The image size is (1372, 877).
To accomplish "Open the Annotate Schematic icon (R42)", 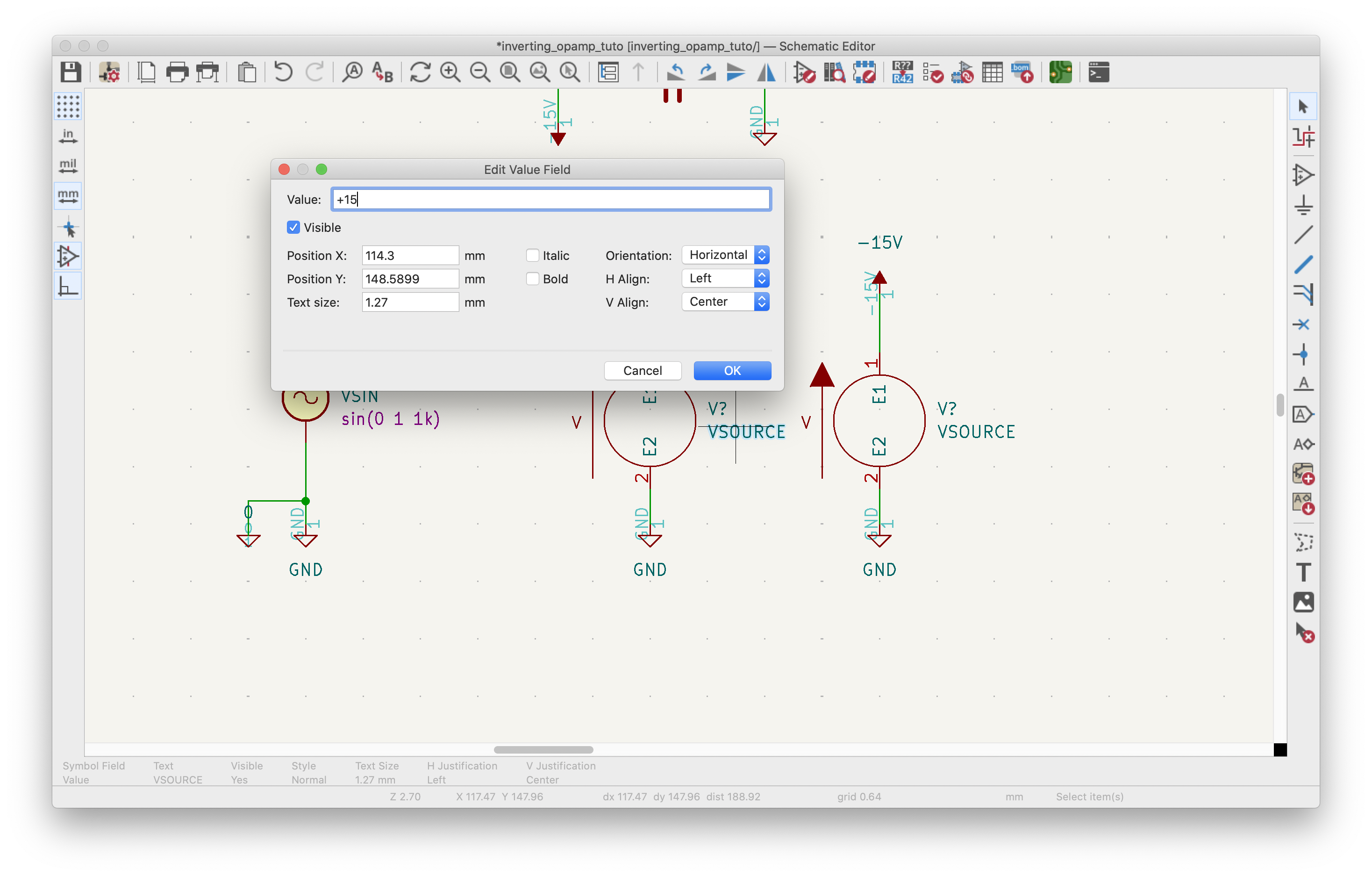I will click(x=902, y=72).
